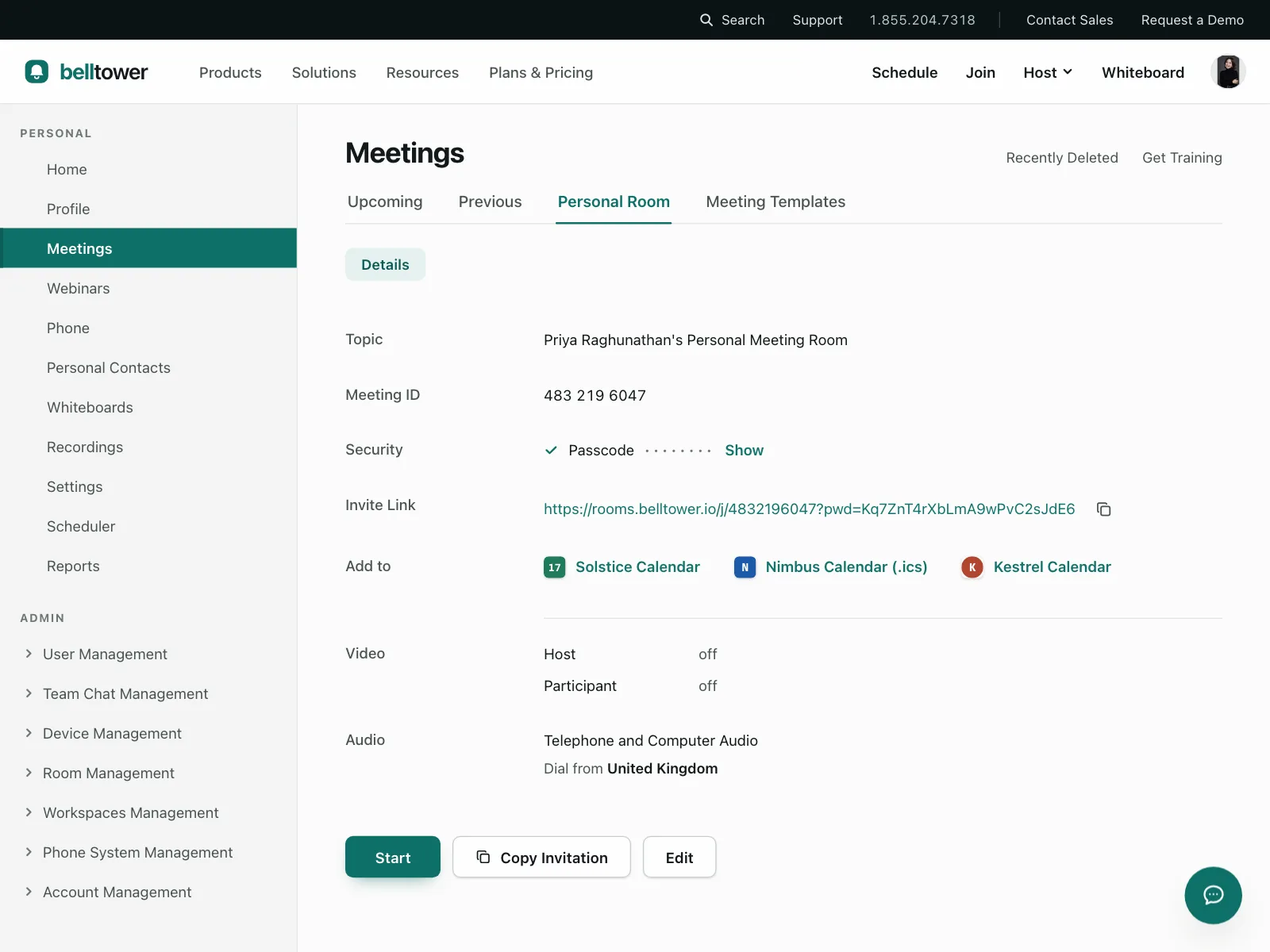Go to Home in the sidebar

click(x=148, y=170)
